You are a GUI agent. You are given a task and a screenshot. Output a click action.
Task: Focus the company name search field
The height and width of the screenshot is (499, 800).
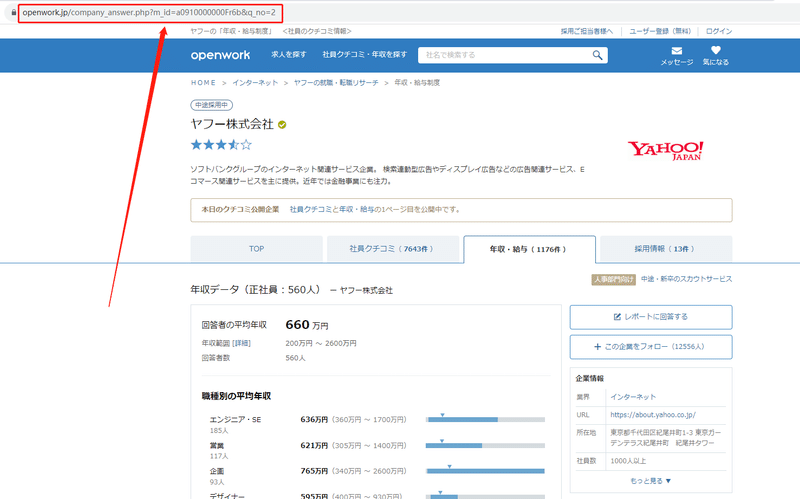505,55
